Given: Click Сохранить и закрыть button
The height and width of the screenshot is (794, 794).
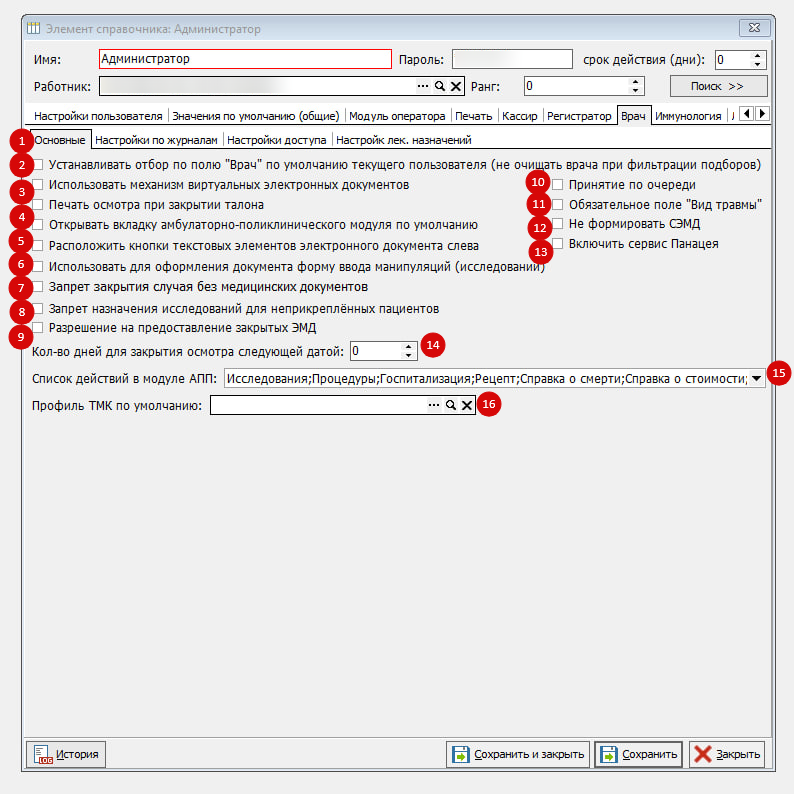Looking at the screenshot, I should coord(518,754).
